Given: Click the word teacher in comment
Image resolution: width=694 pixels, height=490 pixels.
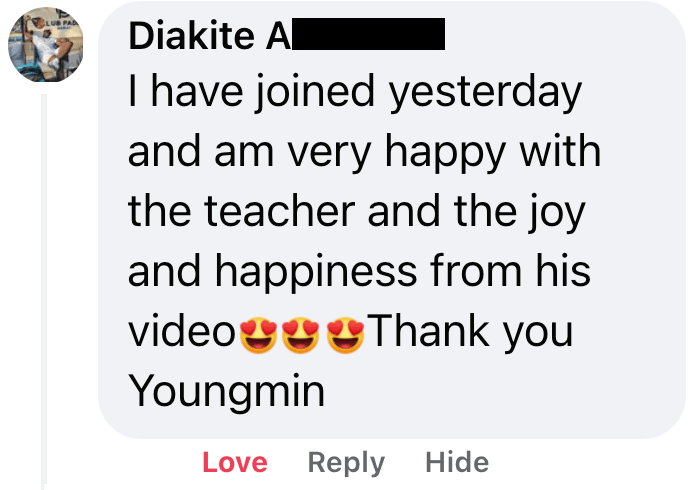Looking at the screenshot, I should click(x=279, y=212).
